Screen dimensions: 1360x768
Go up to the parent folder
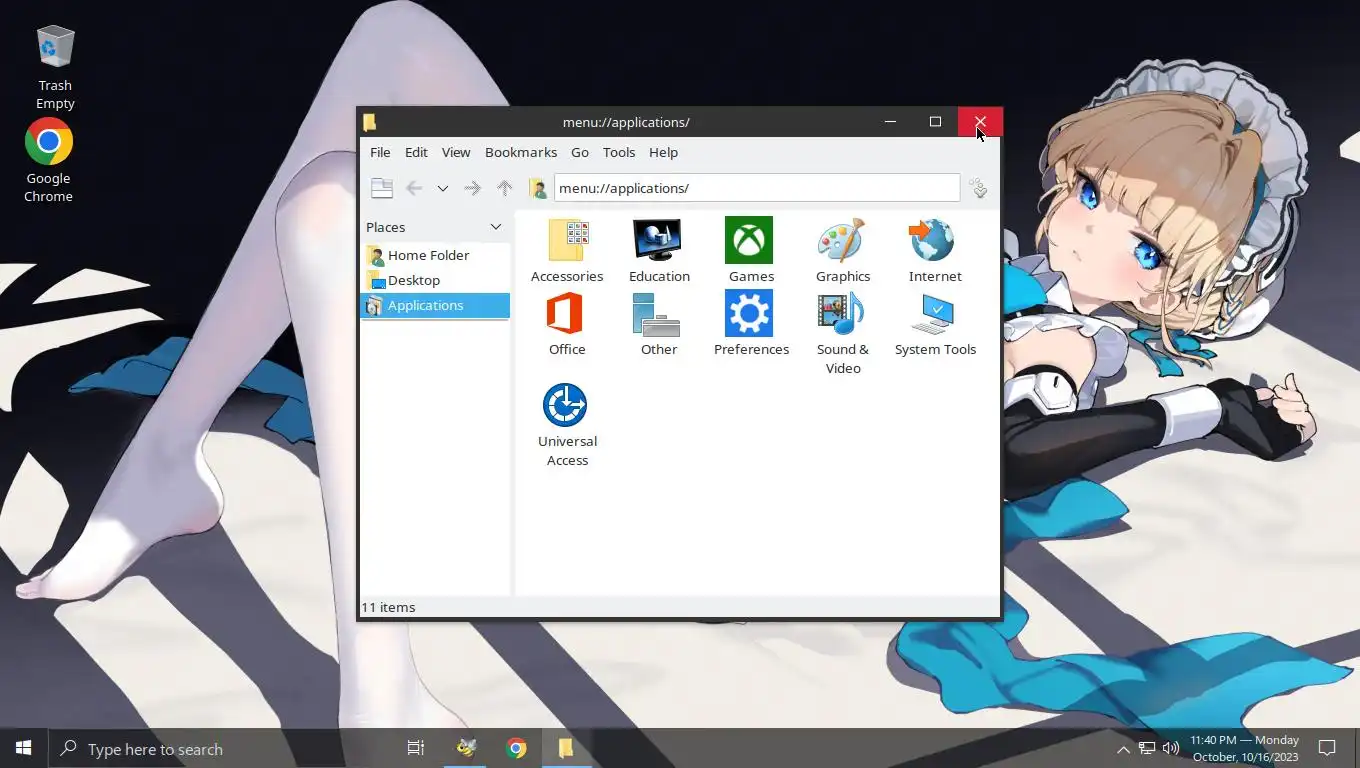(x=505, y=188)
